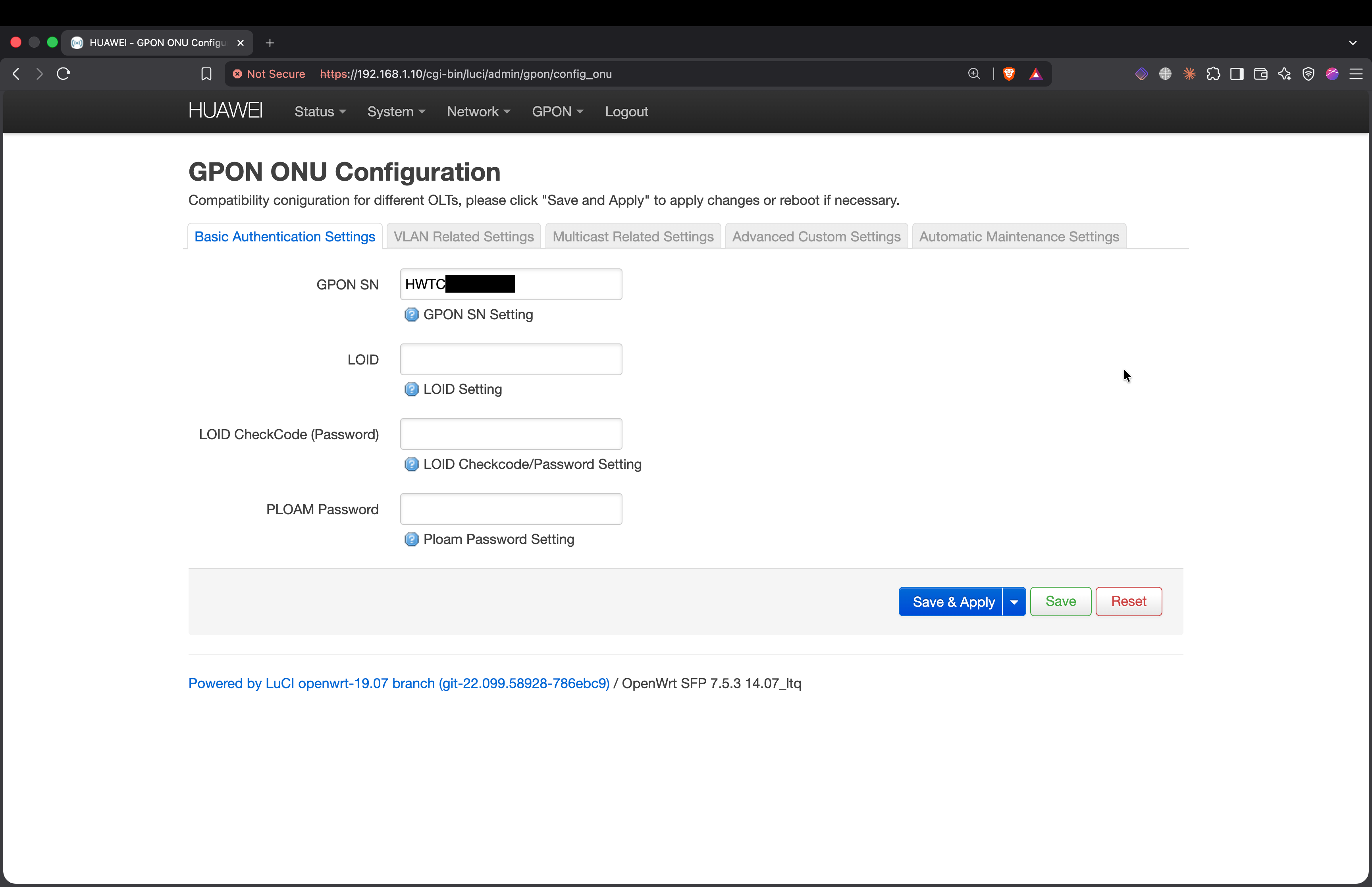This screenshot has height=887, width=1372.
Task: Click the GPON SN Setting help icon
Action: 411,314
